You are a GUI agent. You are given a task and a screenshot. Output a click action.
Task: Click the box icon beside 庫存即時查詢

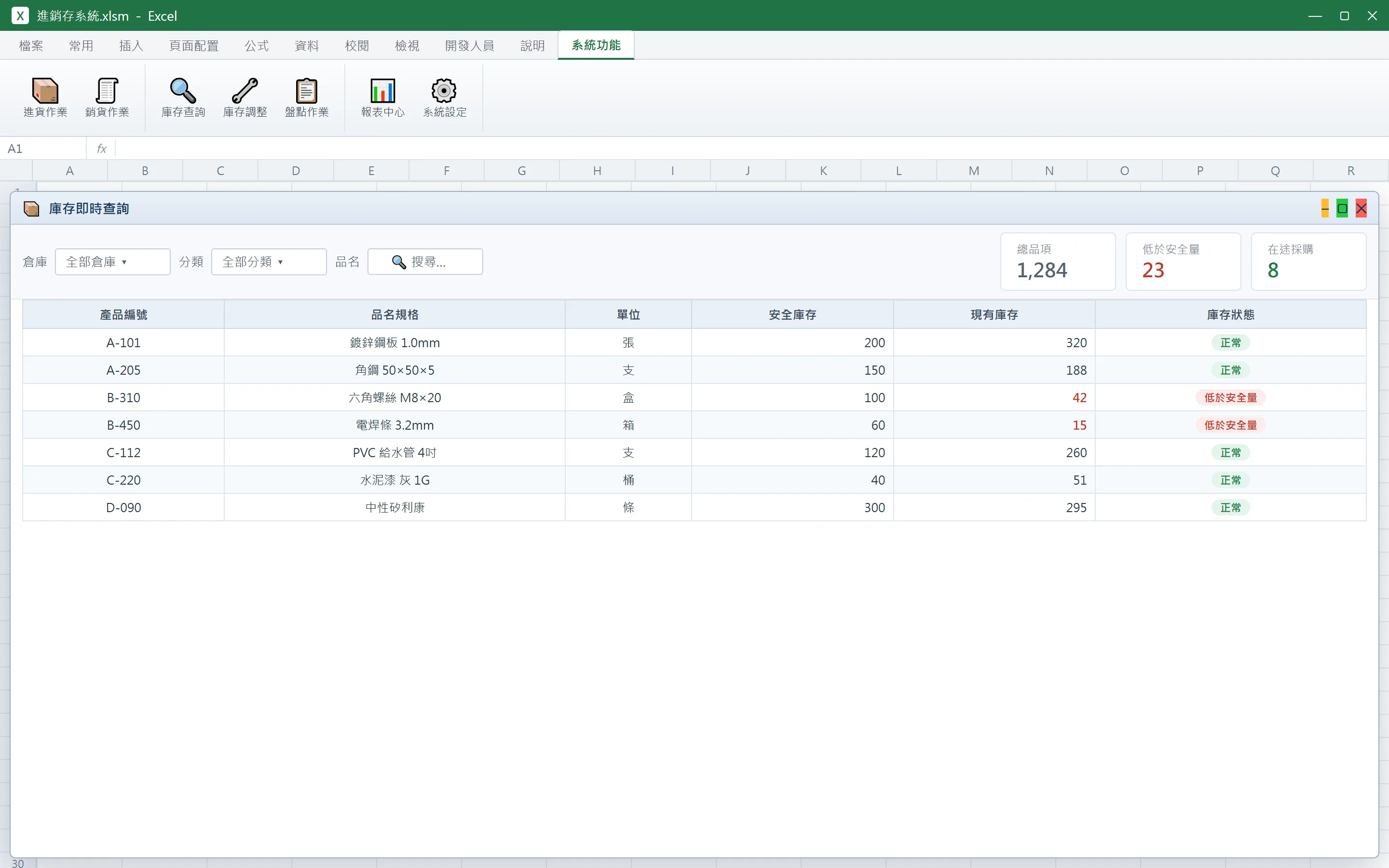click(31, 208)
